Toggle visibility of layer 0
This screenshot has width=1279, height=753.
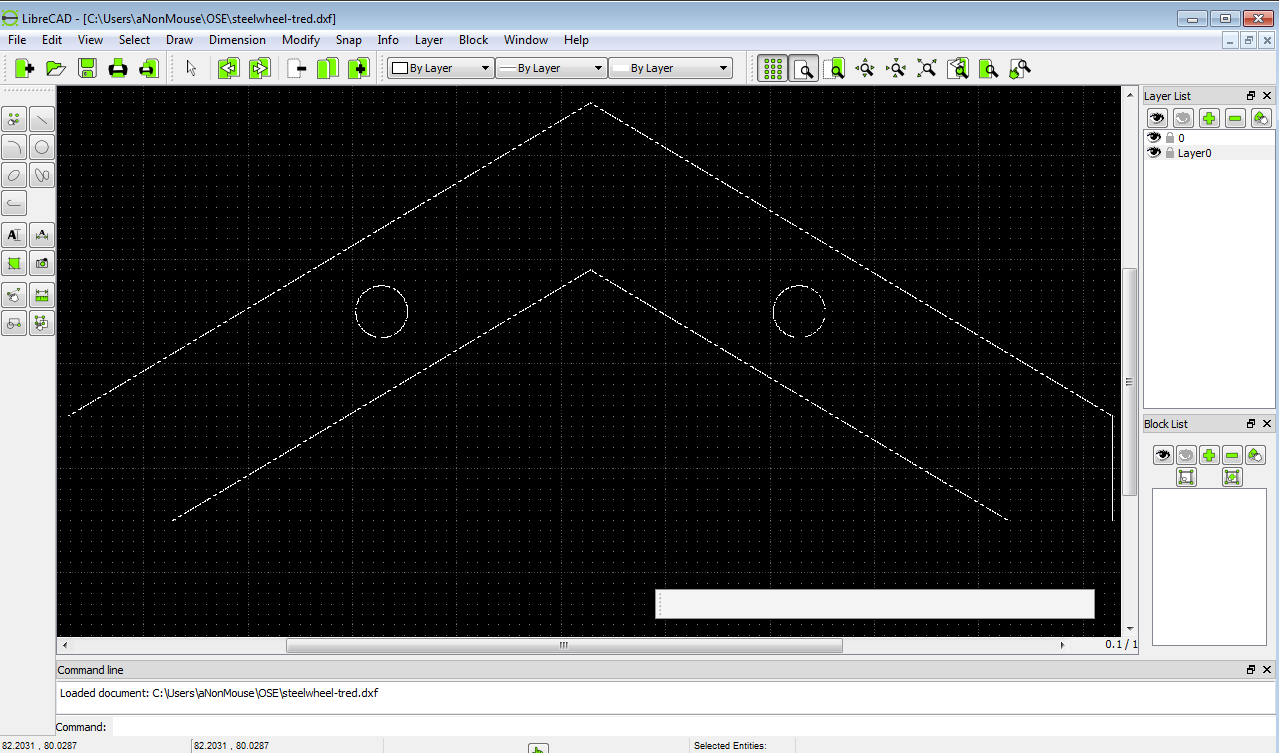(x=1154, y=138)
